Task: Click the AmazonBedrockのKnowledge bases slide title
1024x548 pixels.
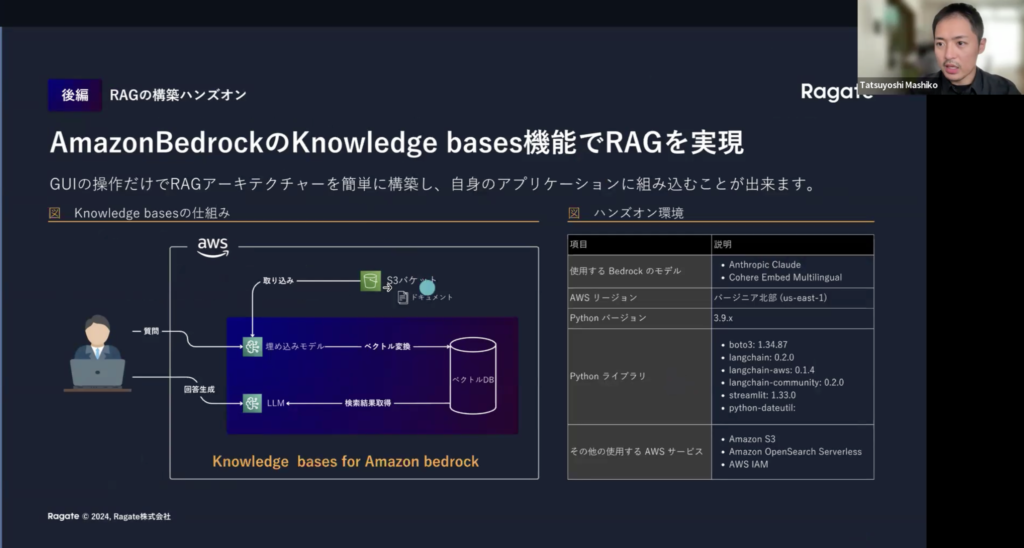Action: pos(397,144)
